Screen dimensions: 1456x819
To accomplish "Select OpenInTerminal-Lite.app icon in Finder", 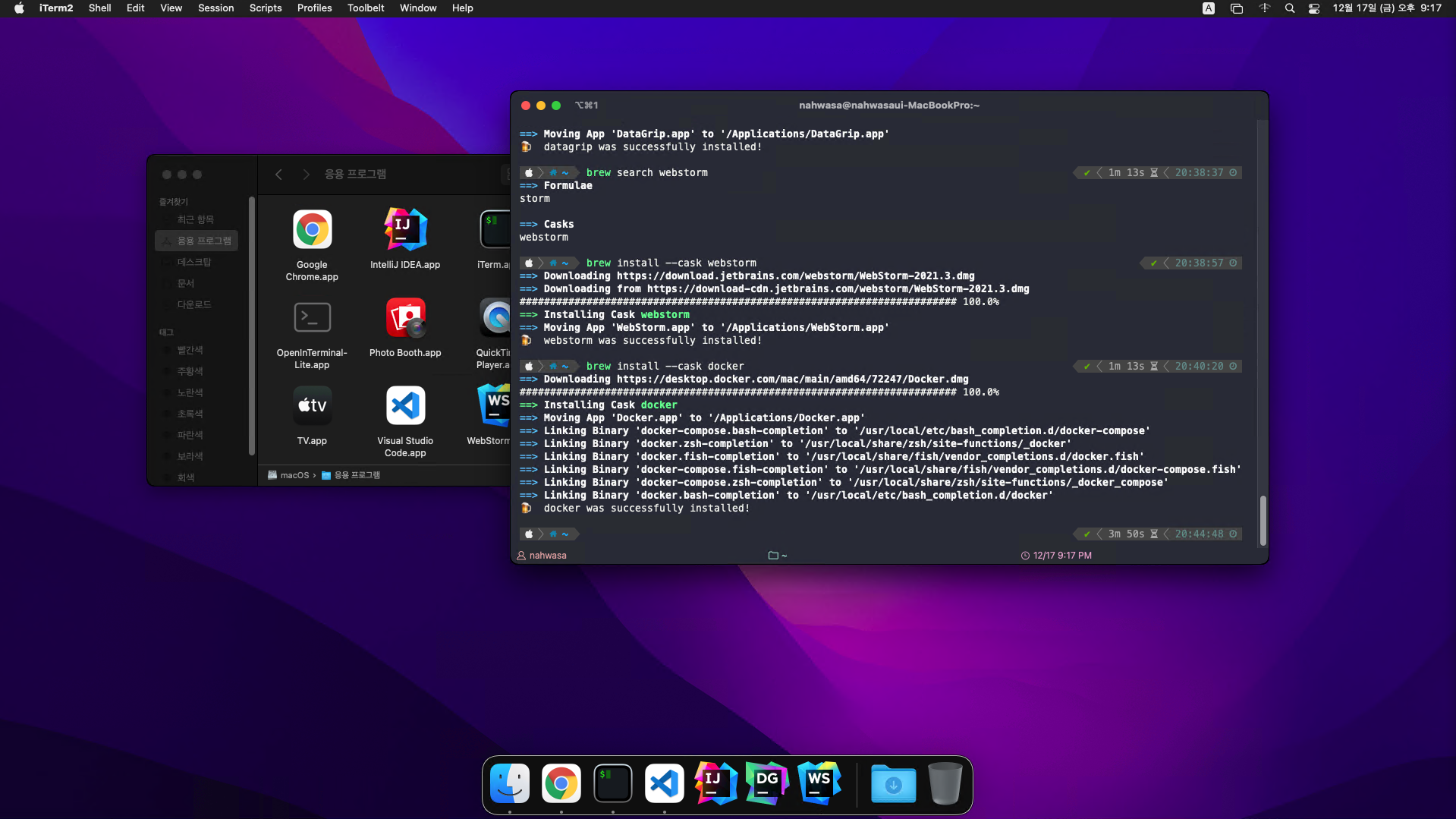I will pyautogui.click(x=312, y=317).
